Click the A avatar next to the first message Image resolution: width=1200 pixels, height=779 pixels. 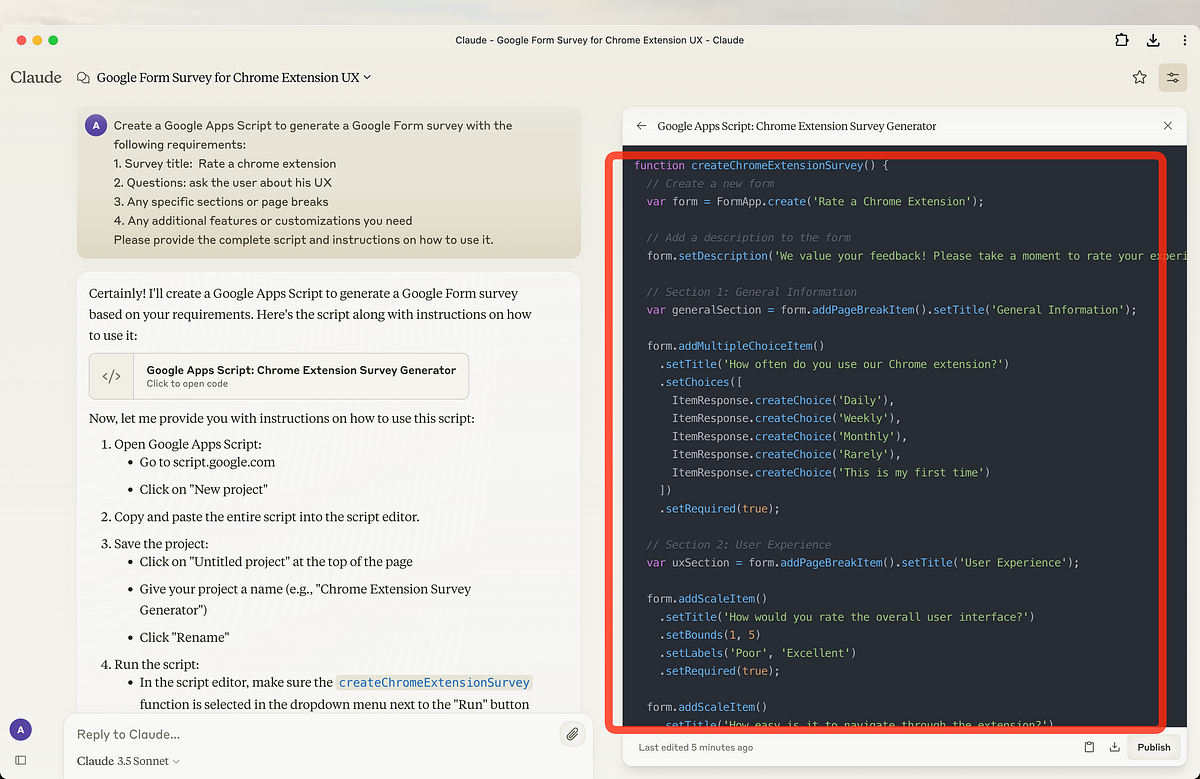[x=95, y=124]
